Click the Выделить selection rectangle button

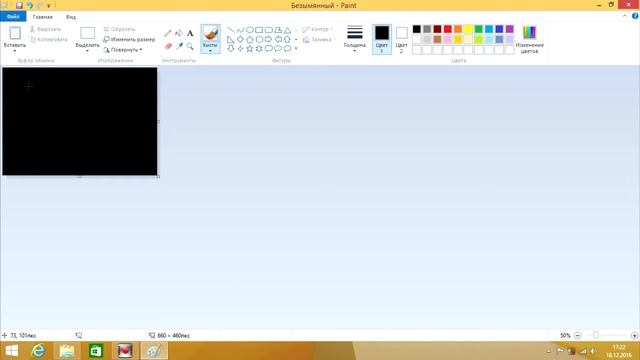tap(87, 37)
